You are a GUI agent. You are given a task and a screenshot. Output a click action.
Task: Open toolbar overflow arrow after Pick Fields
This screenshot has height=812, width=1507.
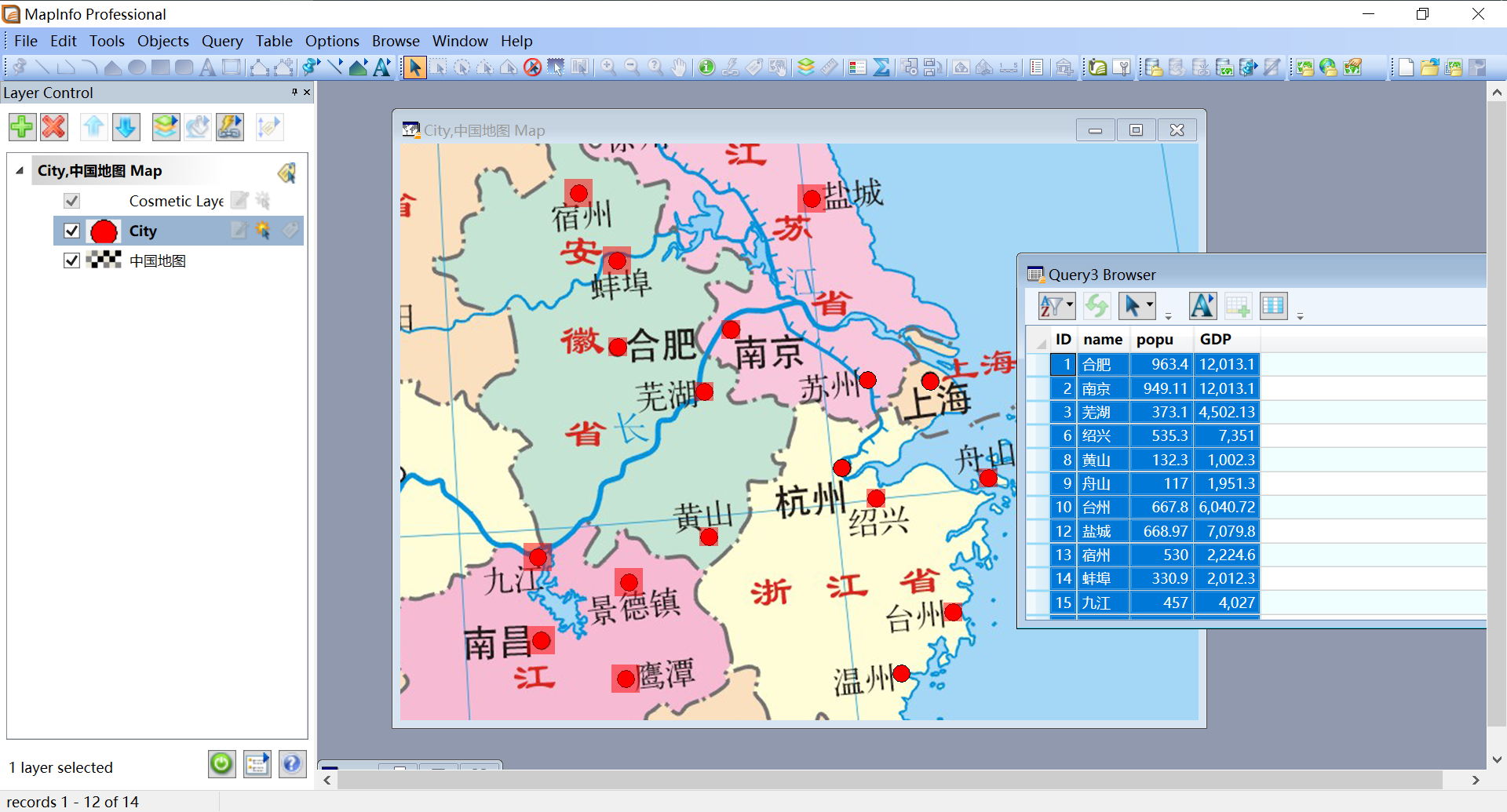[1300, 316]
